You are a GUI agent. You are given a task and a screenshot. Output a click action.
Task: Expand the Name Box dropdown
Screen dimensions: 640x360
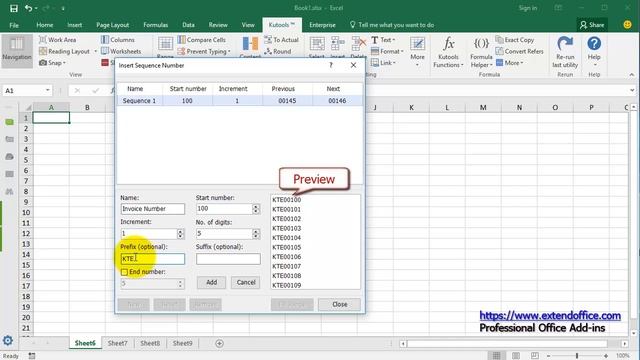[48, 90]
